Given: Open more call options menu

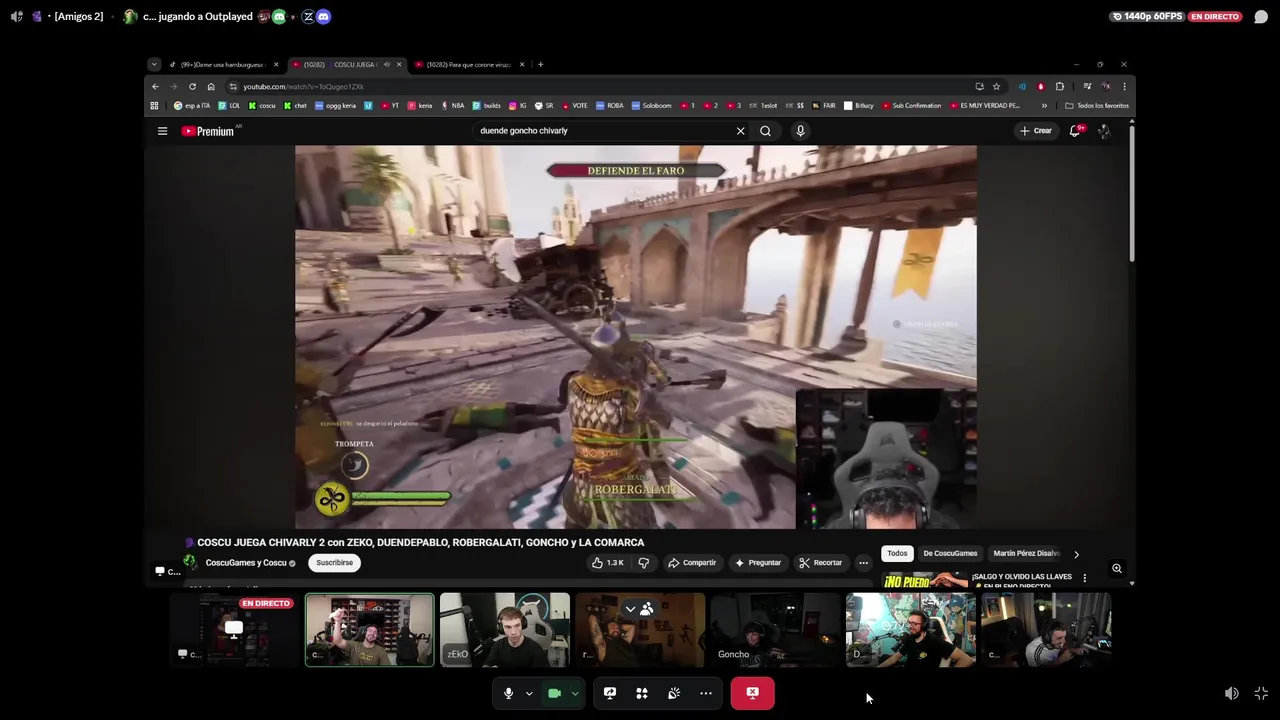Looking at the screenshot, I should tap(706, 693).
